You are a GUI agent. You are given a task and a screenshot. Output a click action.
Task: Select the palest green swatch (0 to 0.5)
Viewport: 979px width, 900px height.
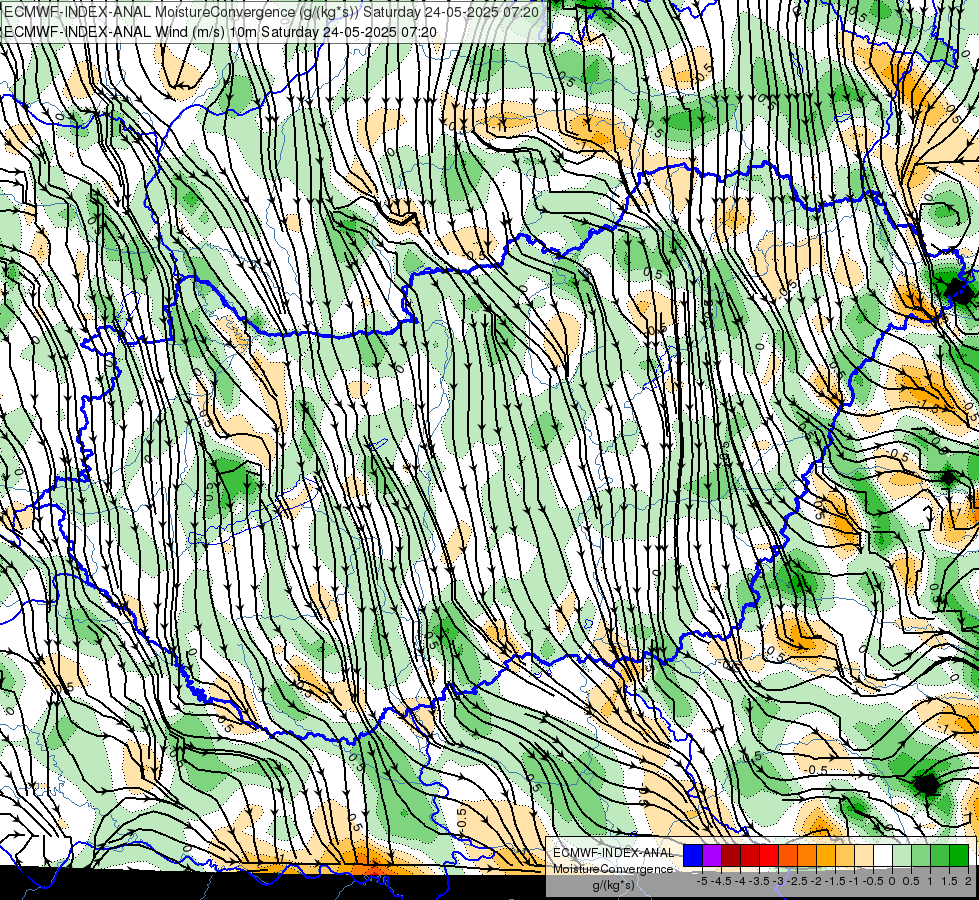click(x=902, y=855)
